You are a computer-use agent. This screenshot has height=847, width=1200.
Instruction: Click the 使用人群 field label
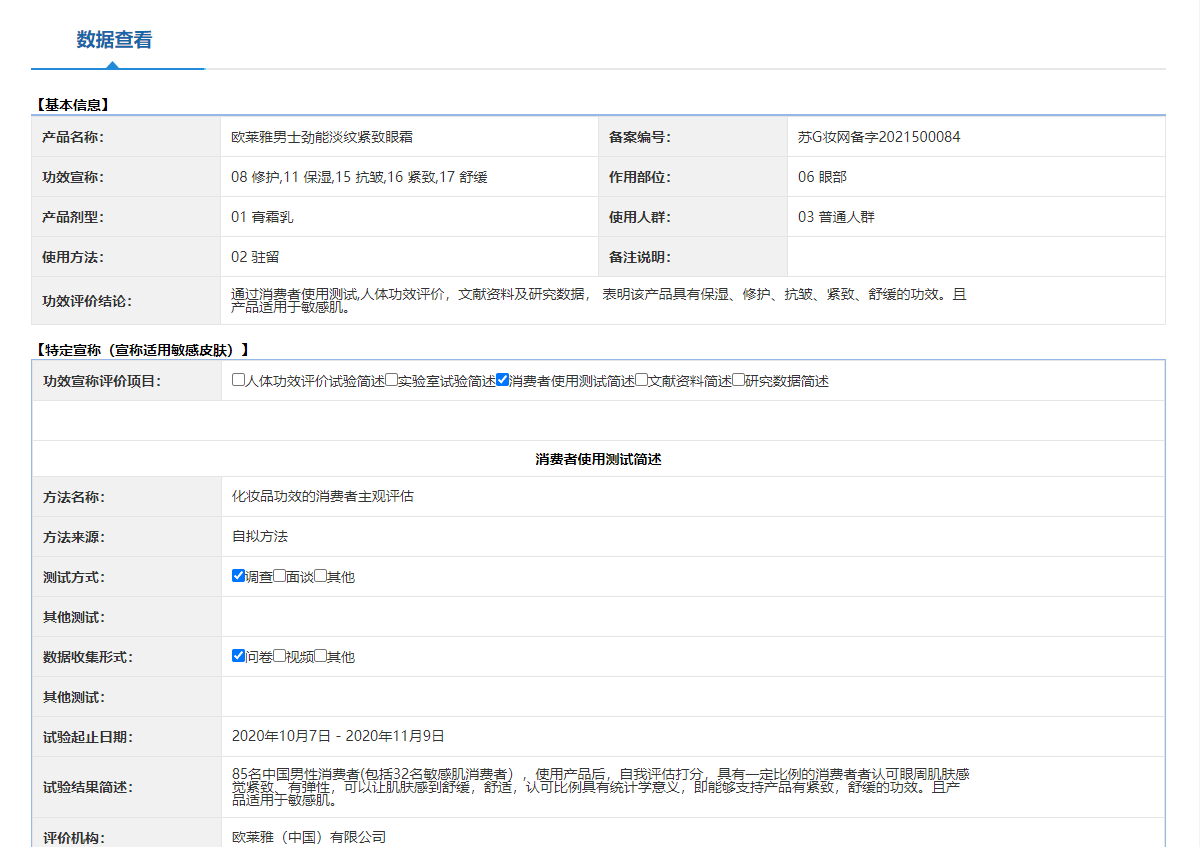click(640, 217)
